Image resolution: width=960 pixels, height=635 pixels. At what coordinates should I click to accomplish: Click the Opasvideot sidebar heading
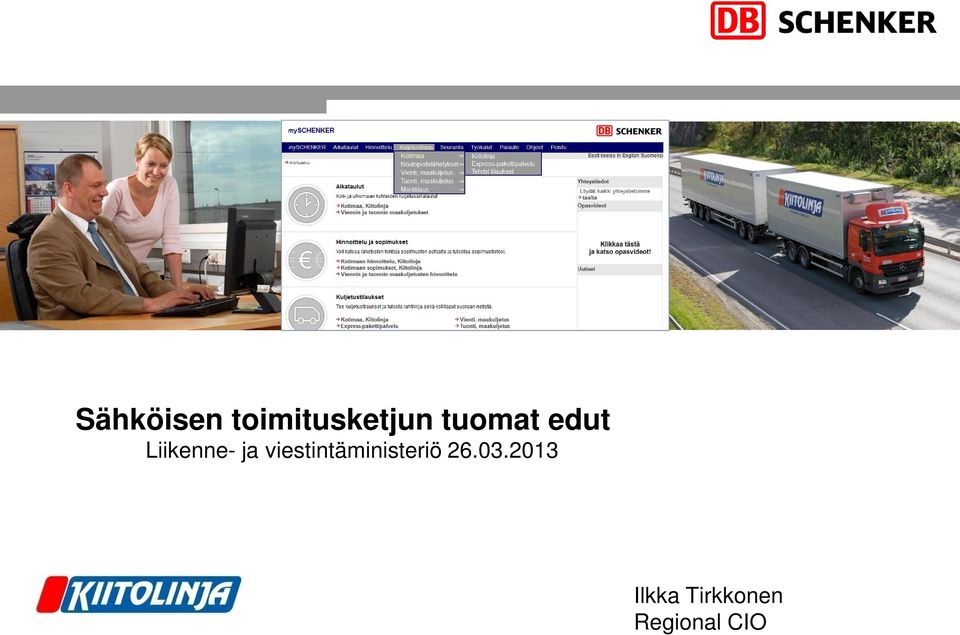point(591,206)
